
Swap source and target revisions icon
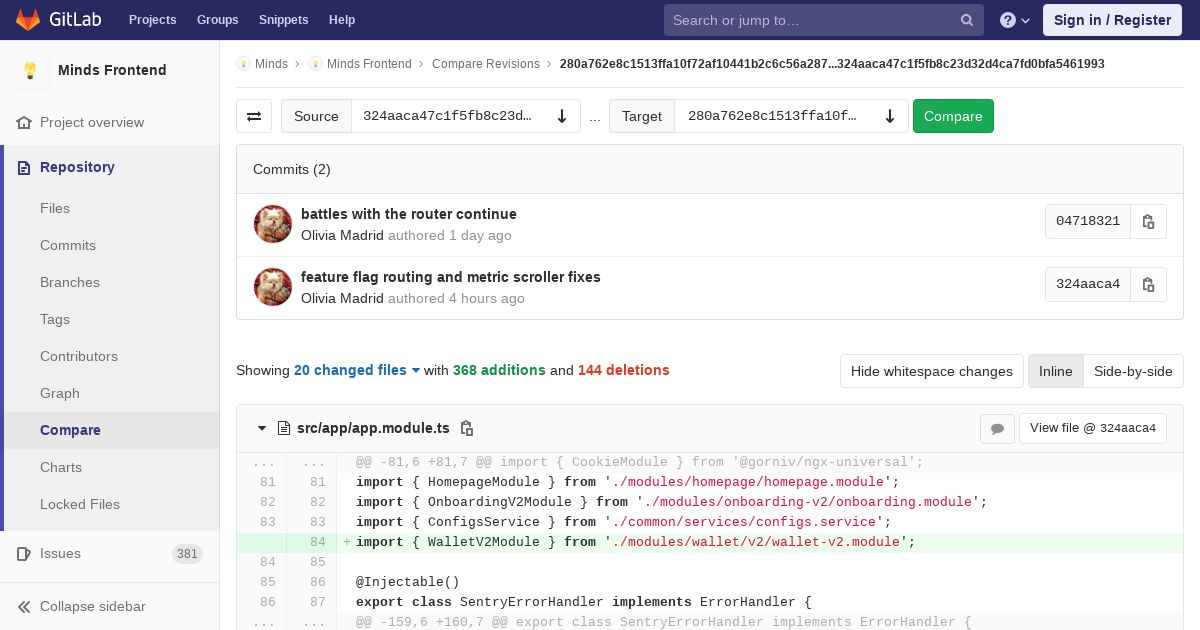point(254,116)
